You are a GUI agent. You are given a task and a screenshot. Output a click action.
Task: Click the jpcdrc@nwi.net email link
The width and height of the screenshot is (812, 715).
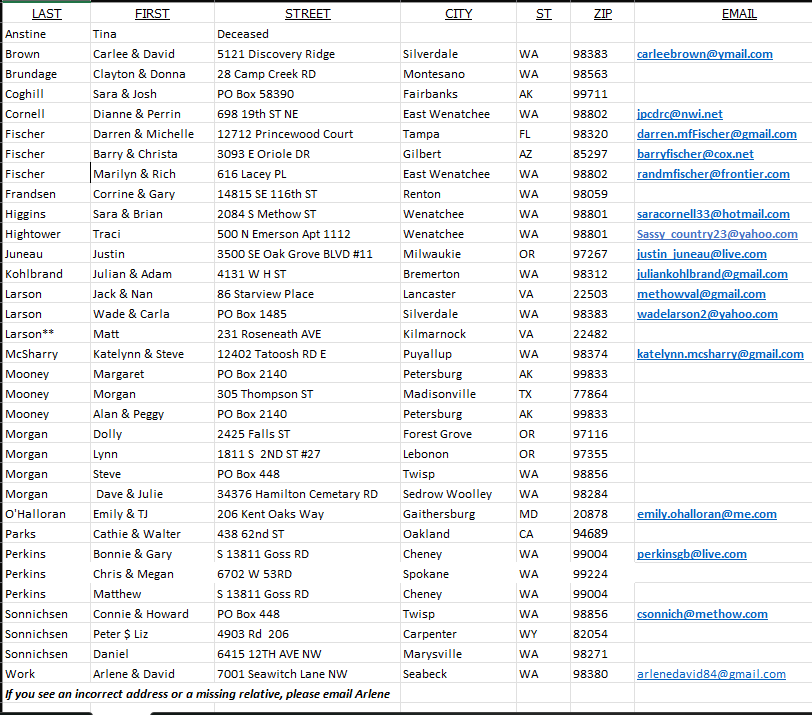pyautogui.click(x=679, y=114)
